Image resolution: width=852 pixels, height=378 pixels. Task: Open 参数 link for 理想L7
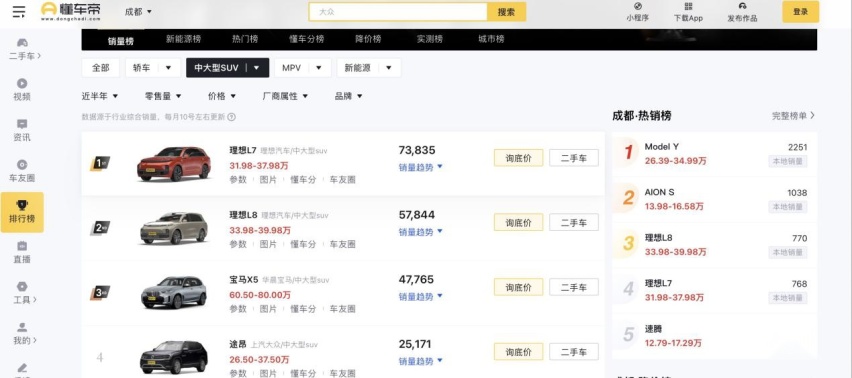[x=238, y=180]
